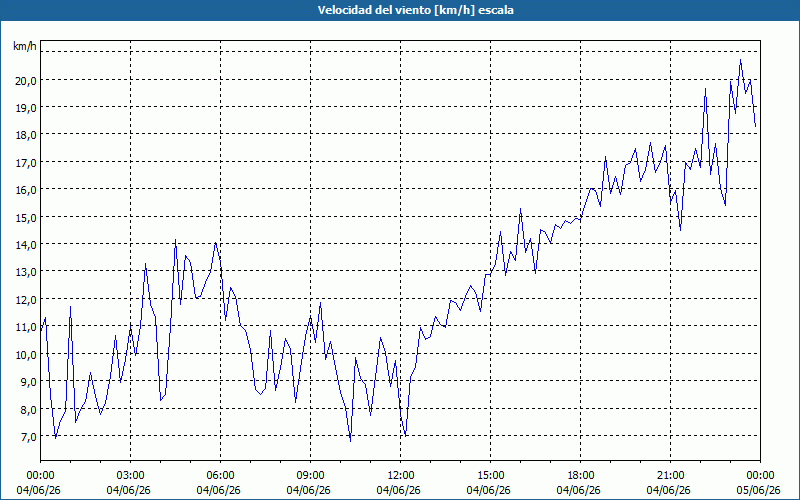Click the '13,0' y-axis value

[26, 272]
